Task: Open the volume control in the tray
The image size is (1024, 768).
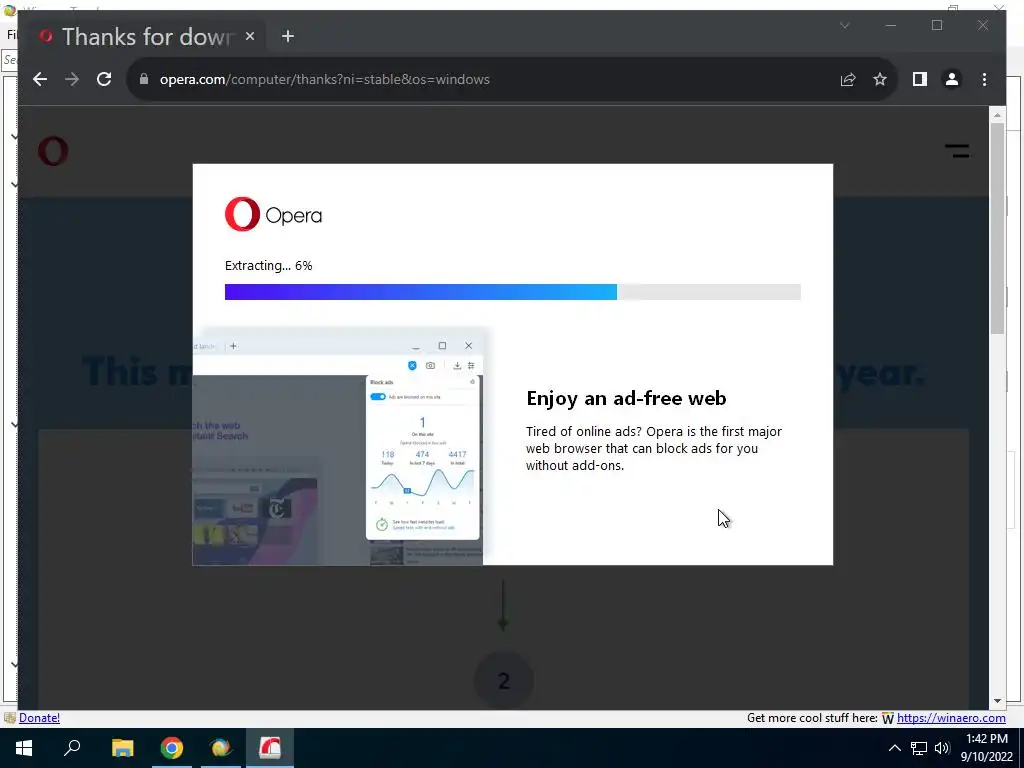Action: 942,748
